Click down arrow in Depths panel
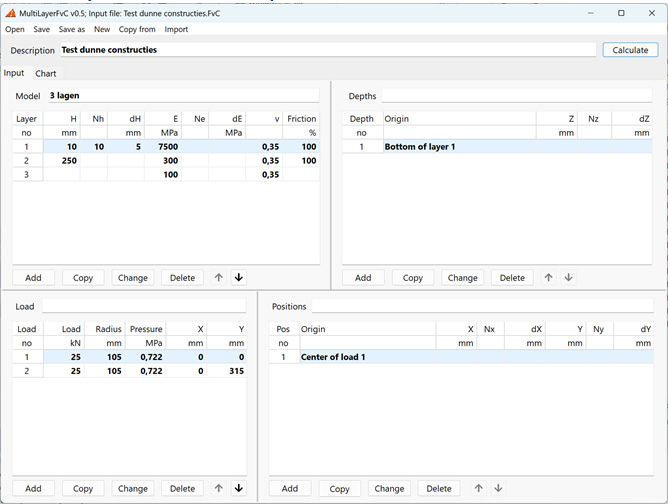This screenshot has height=504, width=668. coord(568,277)
